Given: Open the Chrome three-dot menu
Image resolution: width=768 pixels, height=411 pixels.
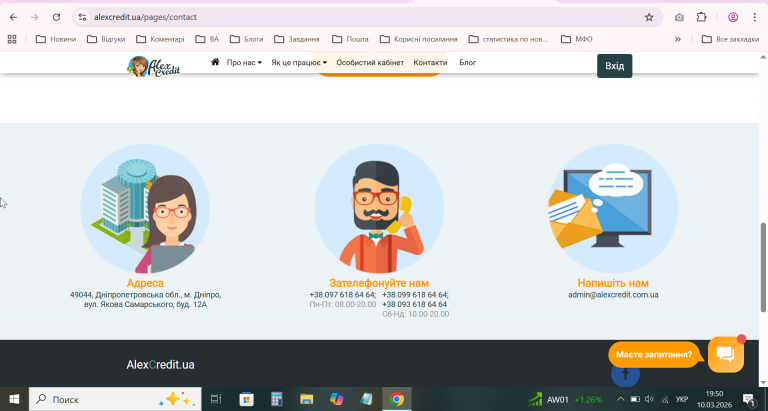Looking at the screenshot, I should [755, 17].
